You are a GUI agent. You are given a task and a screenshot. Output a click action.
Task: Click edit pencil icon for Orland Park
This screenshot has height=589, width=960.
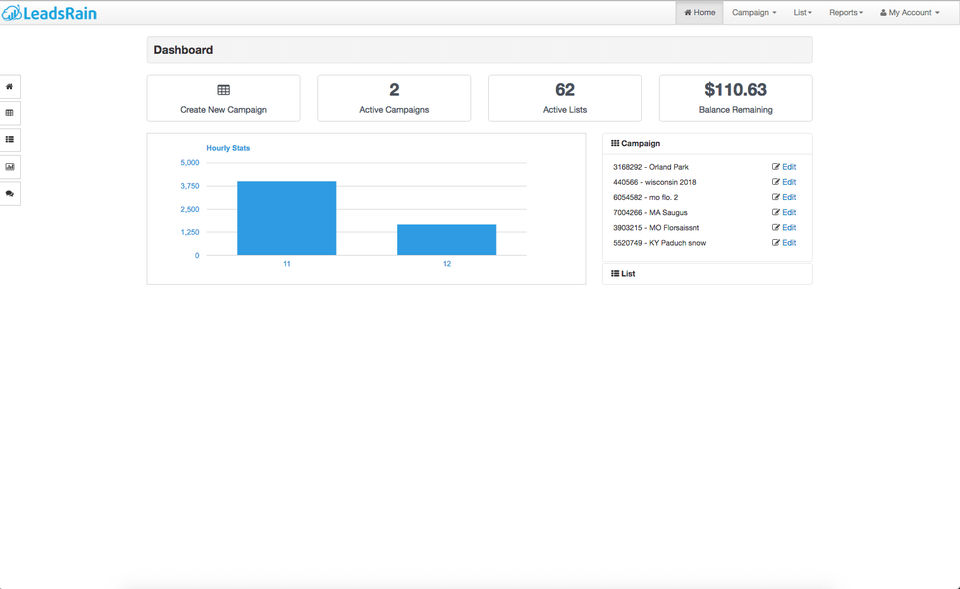(x=776, y=167)
